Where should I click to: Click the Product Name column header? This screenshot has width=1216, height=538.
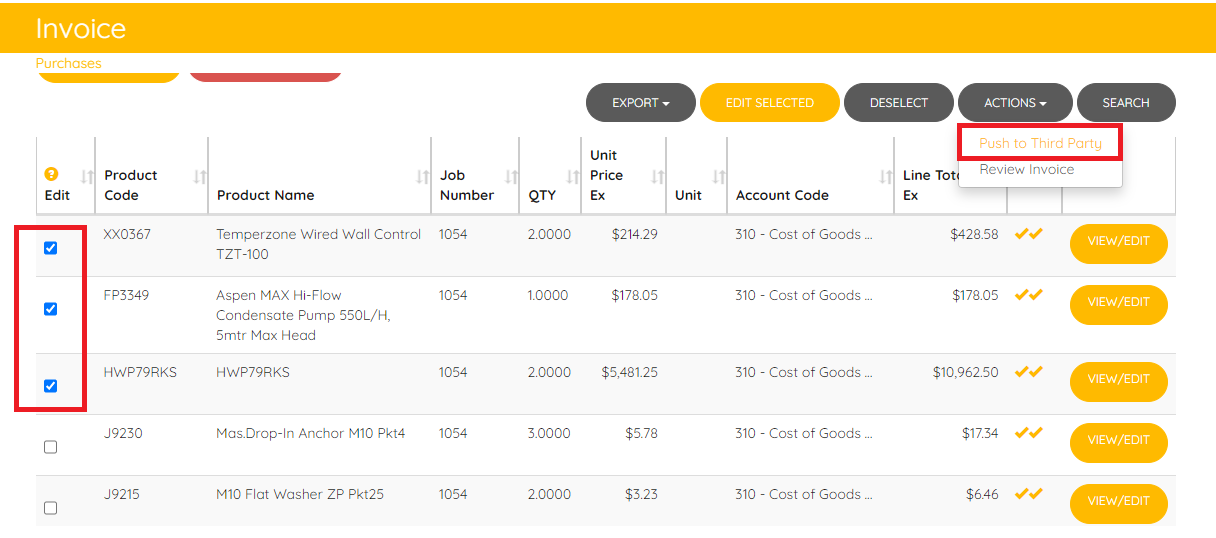click(x=266, y=195)
